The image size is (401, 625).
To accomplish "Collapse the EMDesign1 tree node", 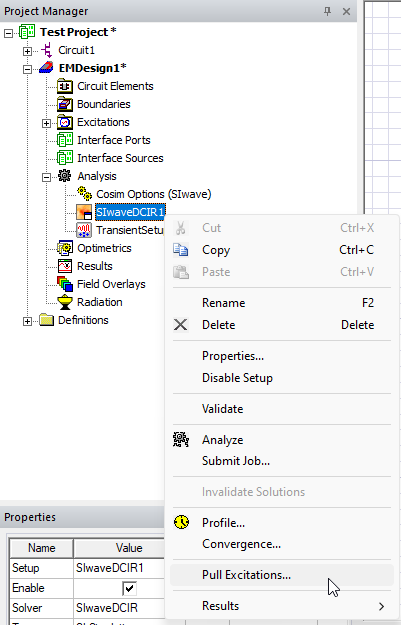I will (28, 69).
